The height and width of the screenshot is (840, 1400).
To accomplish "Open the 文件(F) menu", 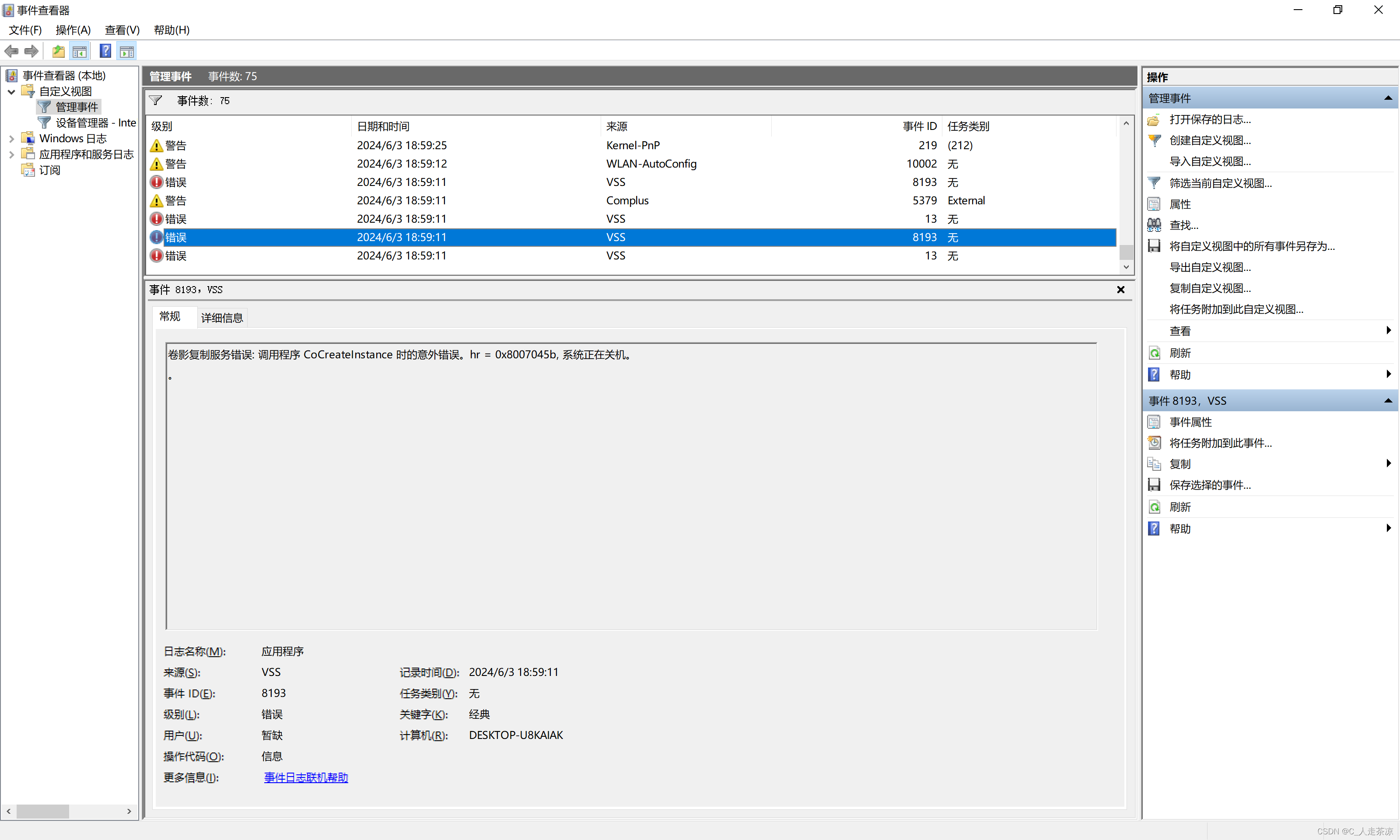I will click(25, 30).
